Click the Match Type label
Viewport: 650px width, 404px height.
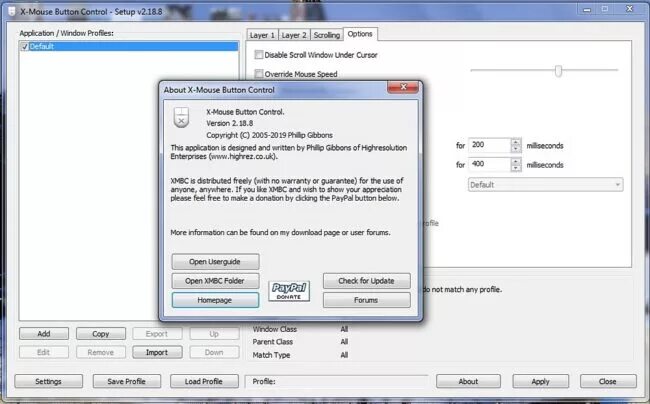[272, 355]
